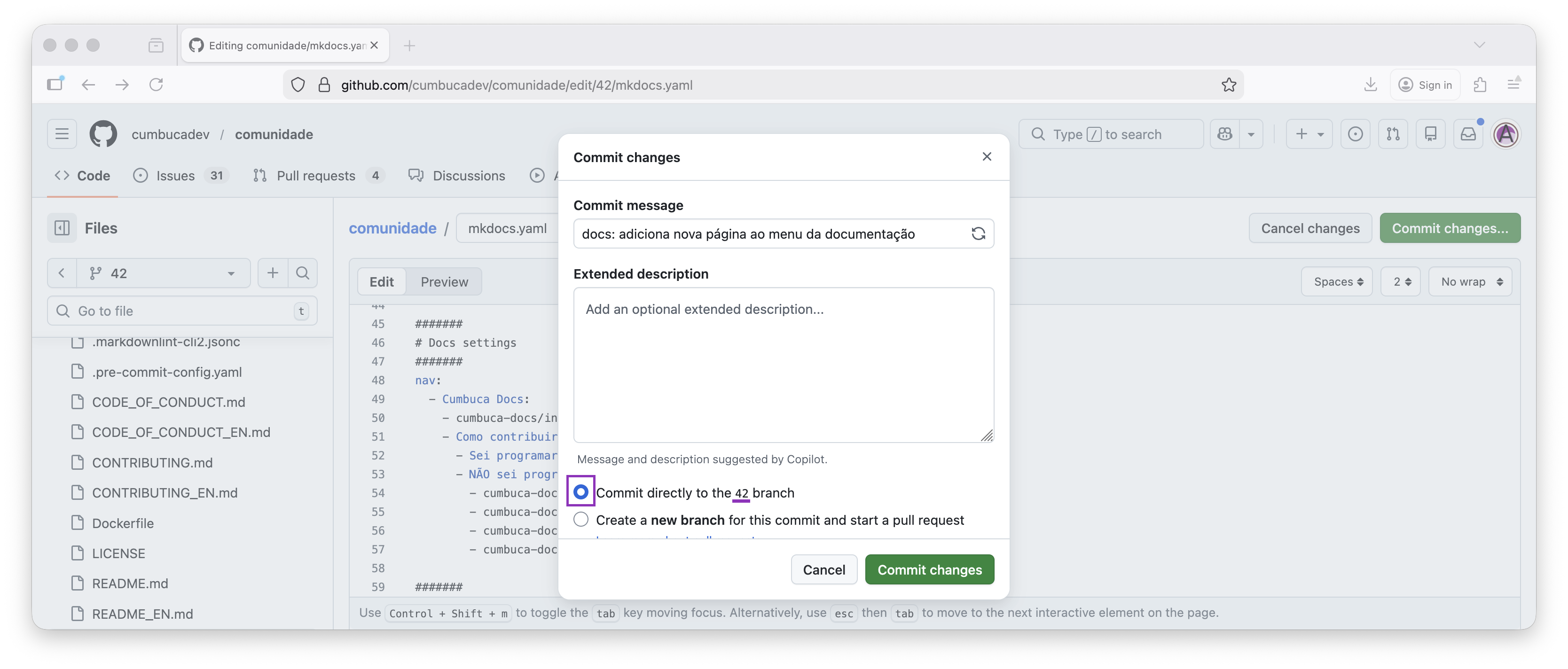
Task: Click the comunidade breadcrumb link
Action: pos(392,228)
